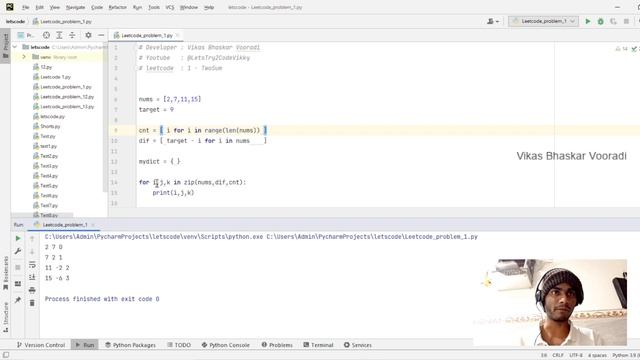The width and height of the screenshot is (640, 360).
Task: Go down the stack trace arrow
Action: point(32,251)
